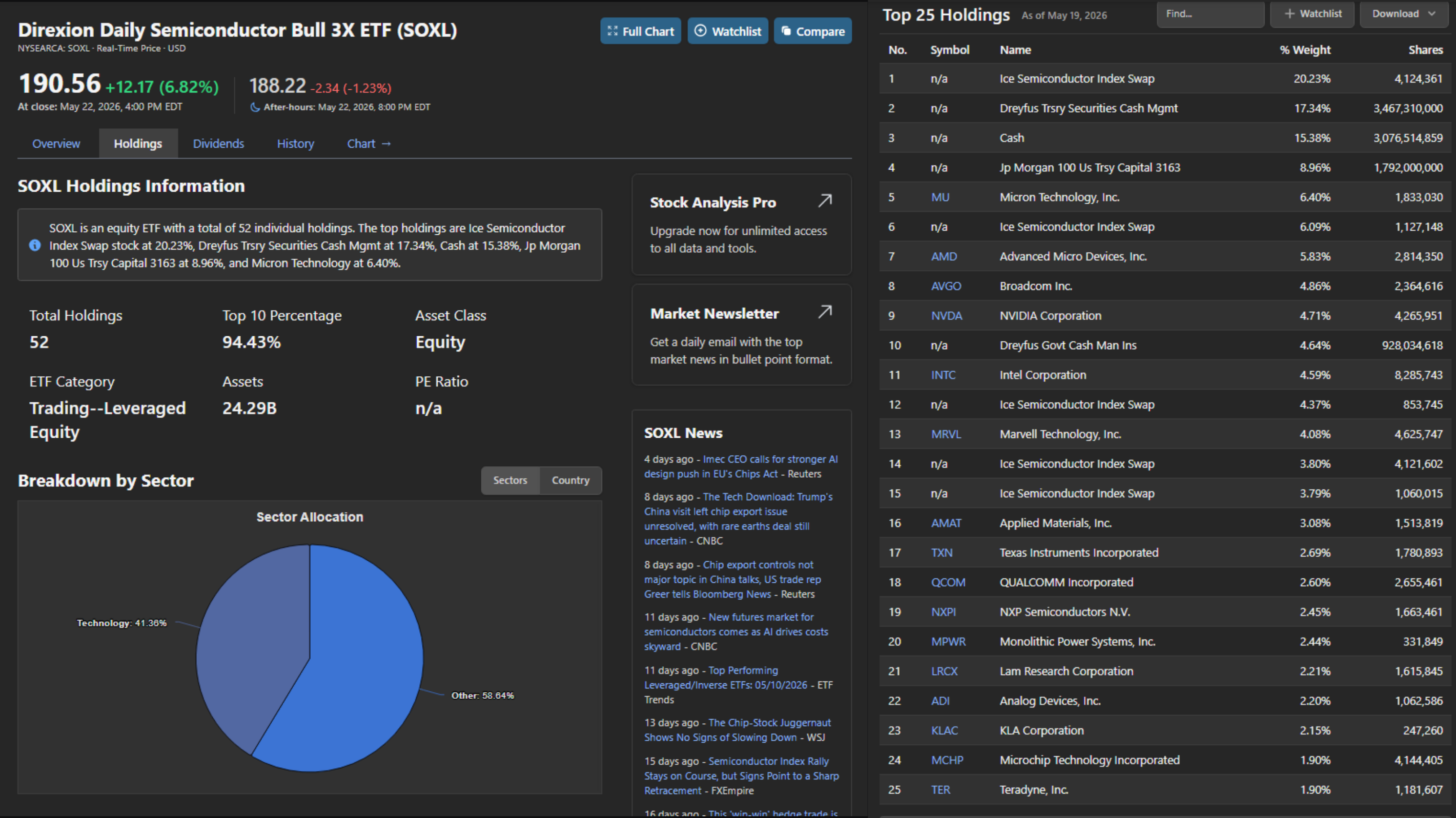Open The Chip-Stock Juggernaut WSJ article

(x=738, y=730)
